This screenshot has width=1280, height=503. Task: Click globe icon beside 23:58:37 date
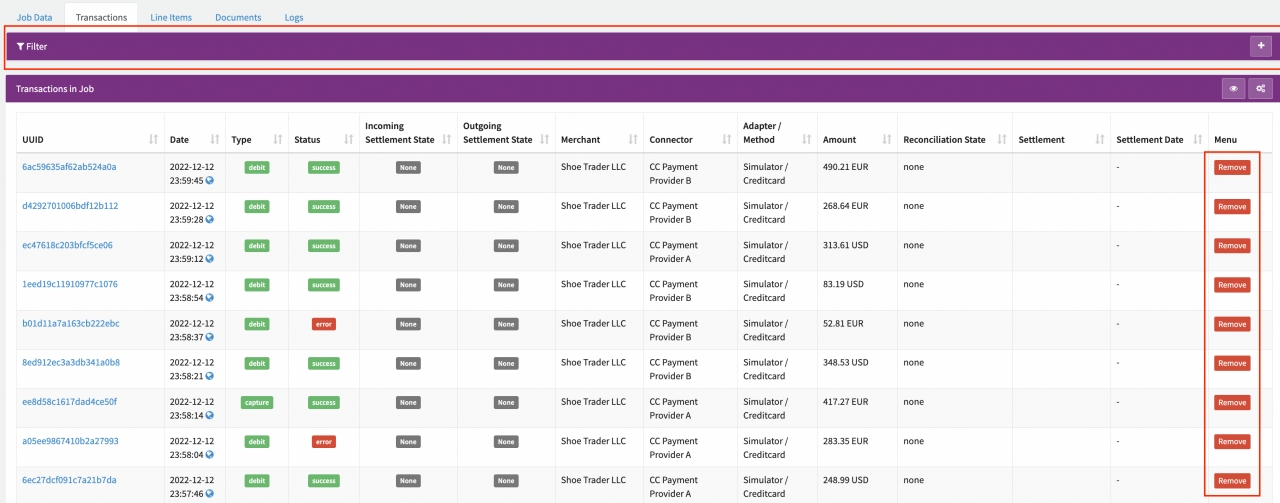[210, 337]
